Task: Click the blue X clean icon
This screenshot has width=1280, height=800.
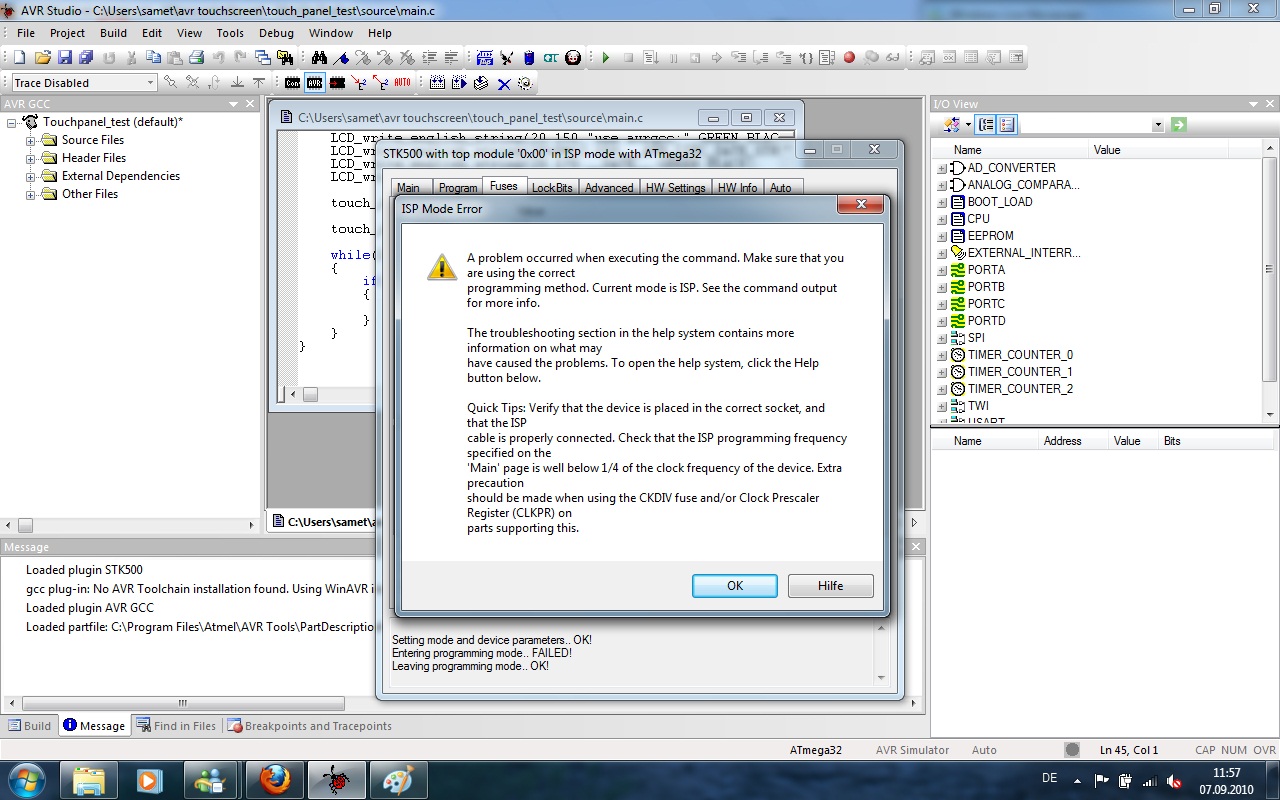Action: coord(504,83)
